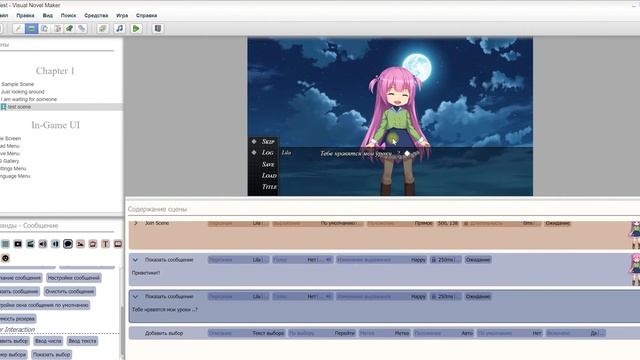Click the commands panel vertical scrollbar
640x360 pixels.
[x=122, y=331]
